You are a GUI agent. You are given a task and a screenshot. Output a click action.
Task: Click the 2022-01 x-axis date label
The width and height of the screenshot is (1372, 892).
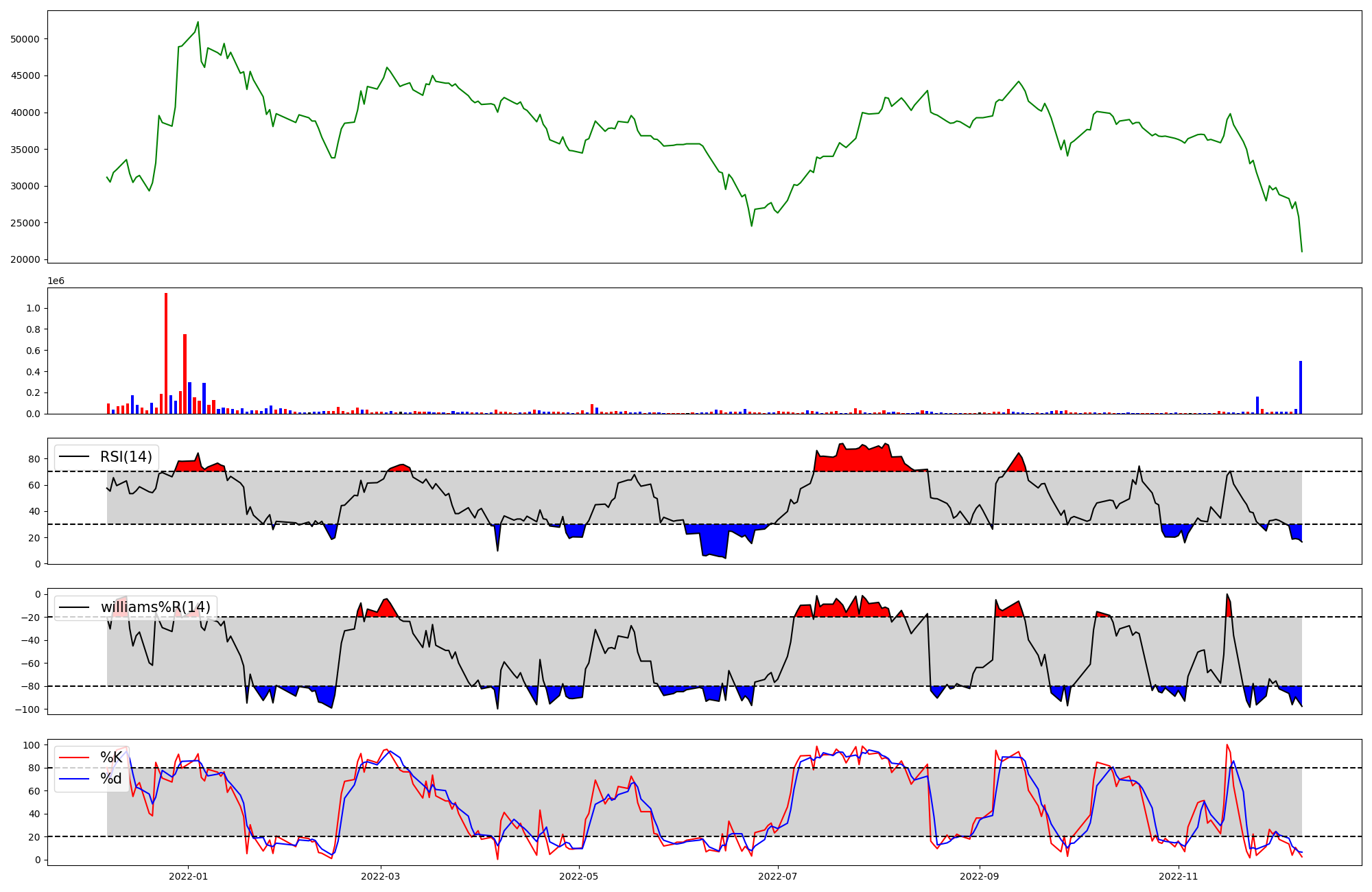pos(188,876)
